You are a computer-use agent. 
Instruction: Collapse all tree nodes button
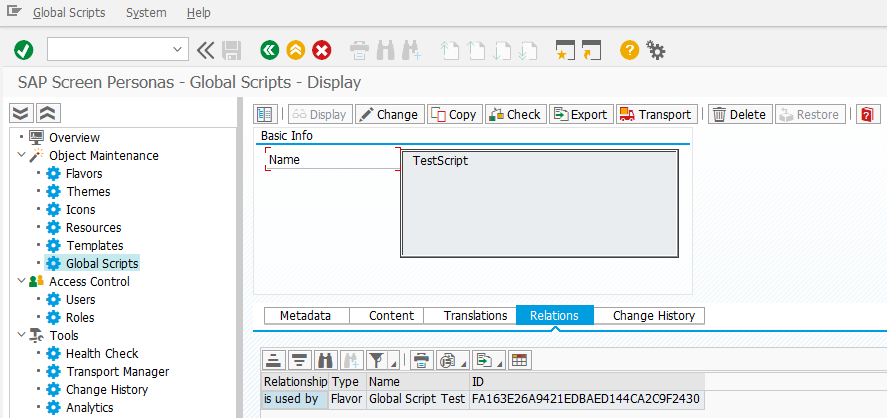coord(49,113)
